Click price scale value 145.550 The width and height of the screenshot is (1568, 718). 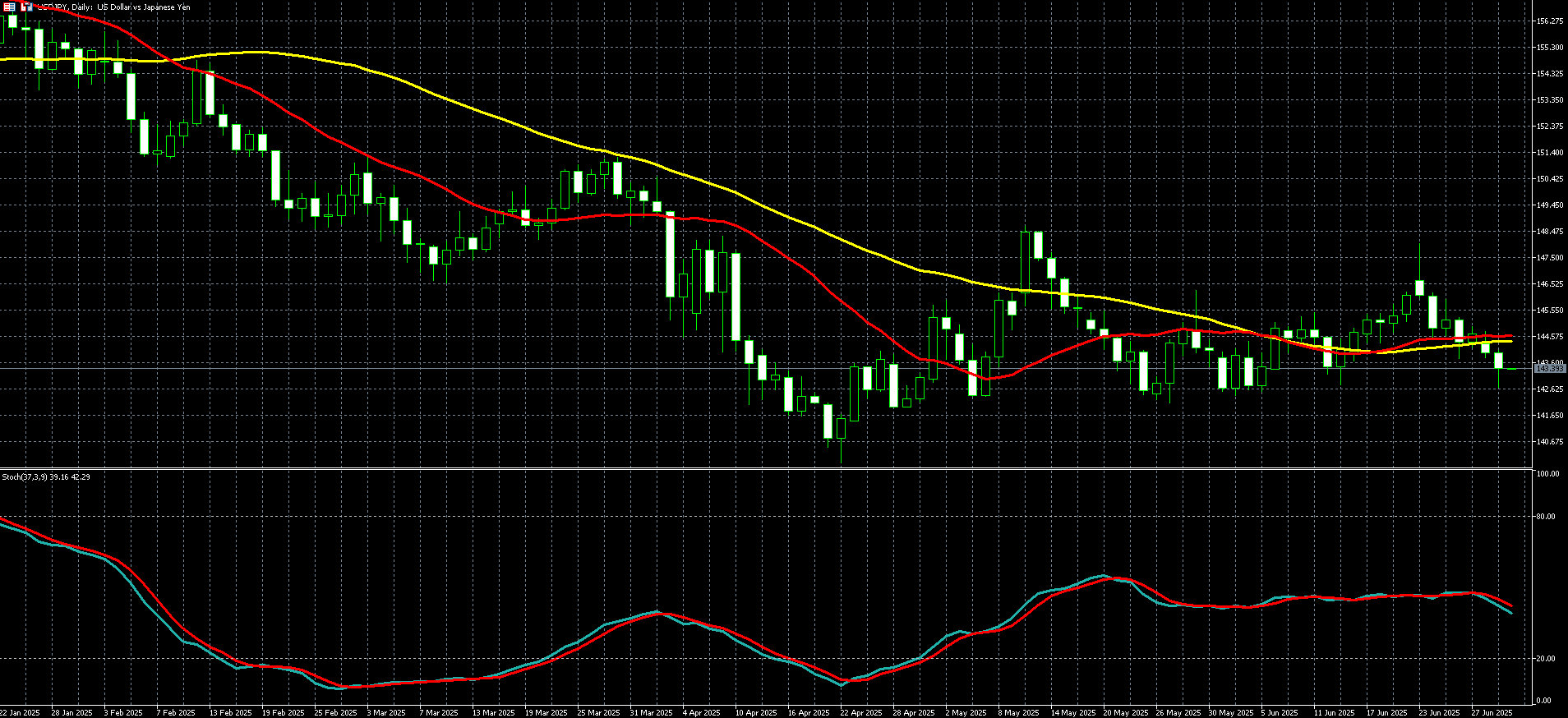1549,311
